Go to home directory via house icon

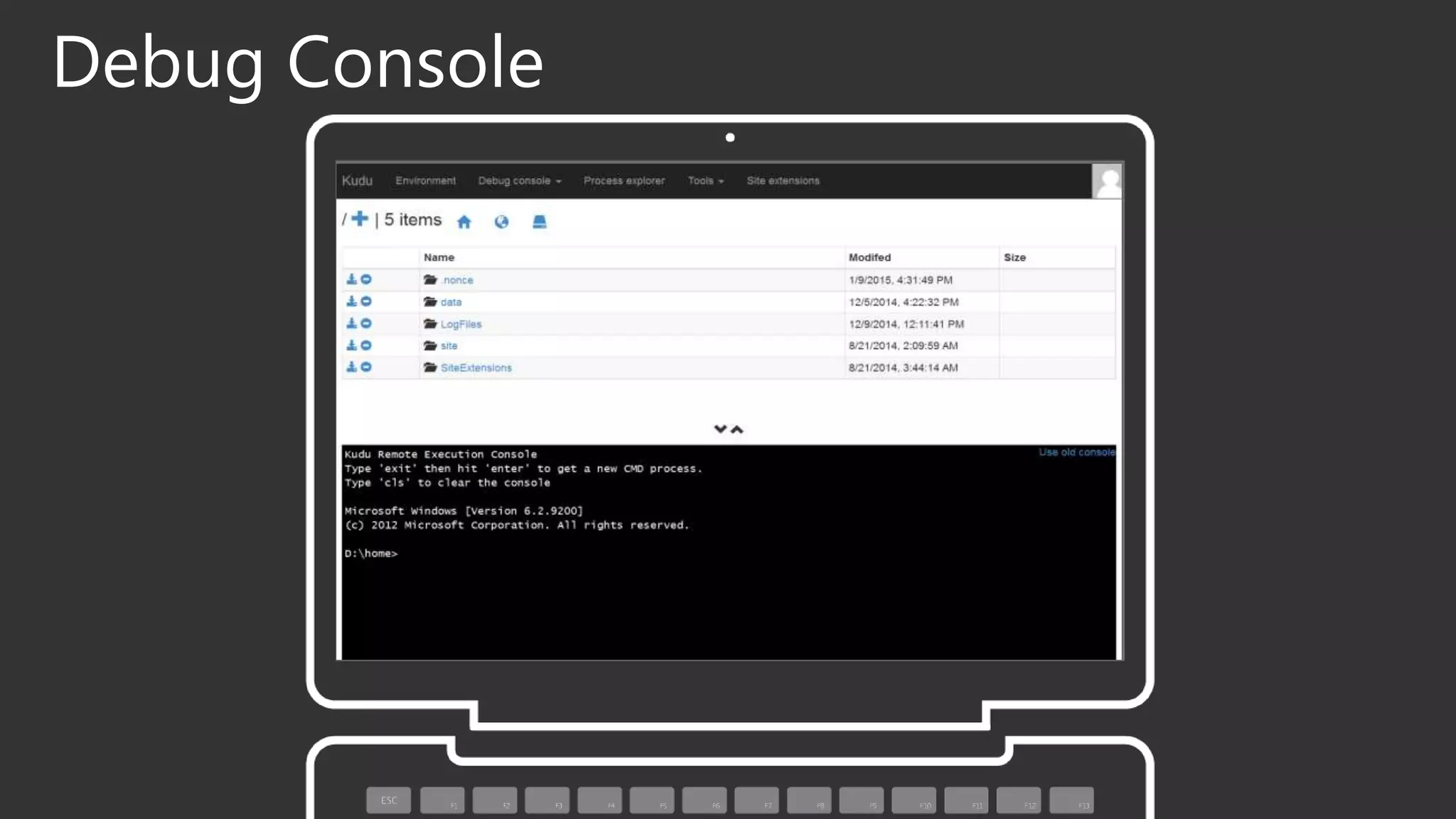tap(464, 222)
